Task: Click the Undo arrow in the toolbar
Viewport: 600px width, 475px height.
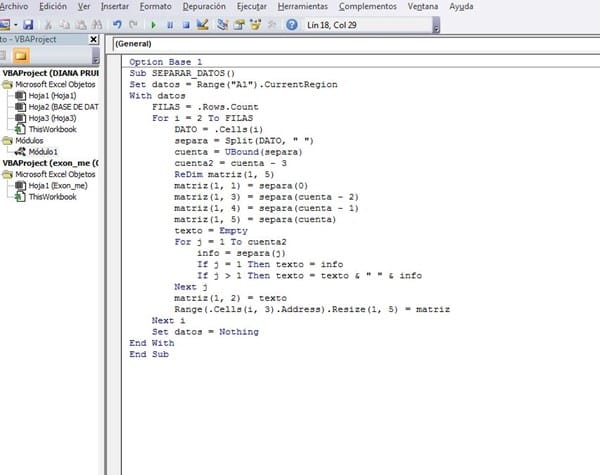Action: (x=117, y=23)
